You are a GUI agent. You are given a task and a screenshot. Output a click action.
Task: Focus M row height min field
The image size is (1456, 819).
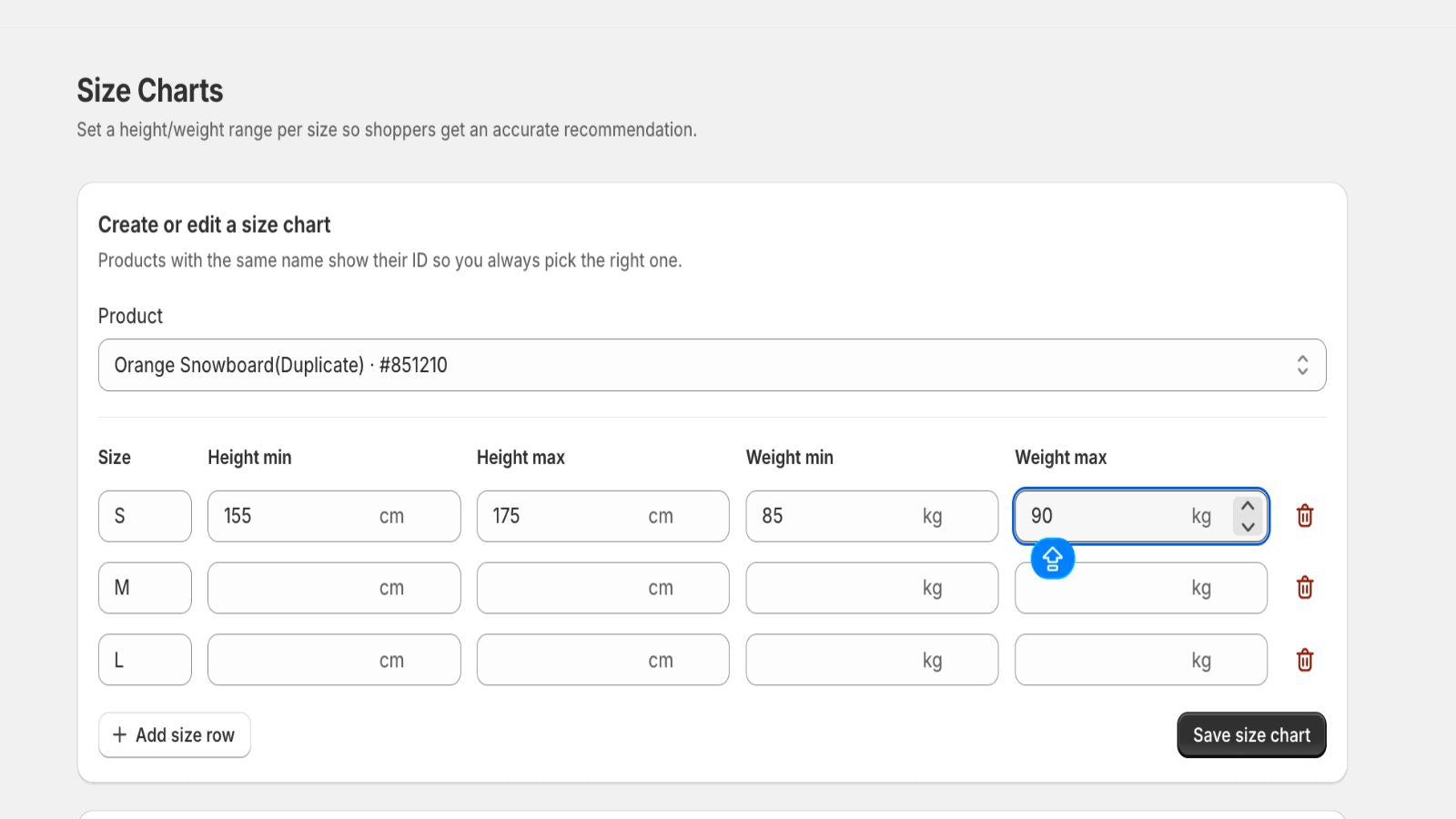click(x=334, y=588)
